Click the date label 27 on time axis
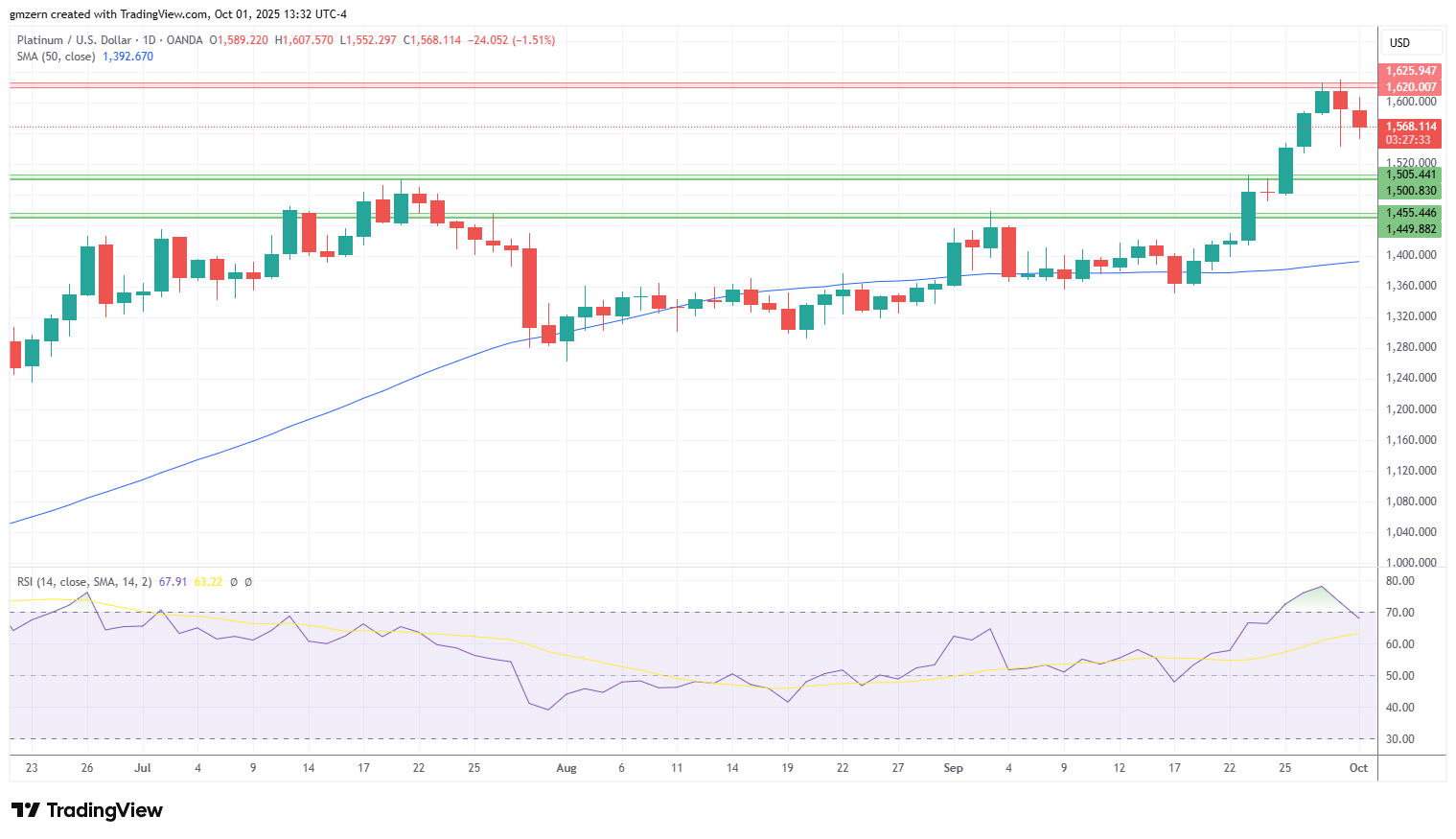The height and width of the screenshot is (839, 1456). point(898,768)
